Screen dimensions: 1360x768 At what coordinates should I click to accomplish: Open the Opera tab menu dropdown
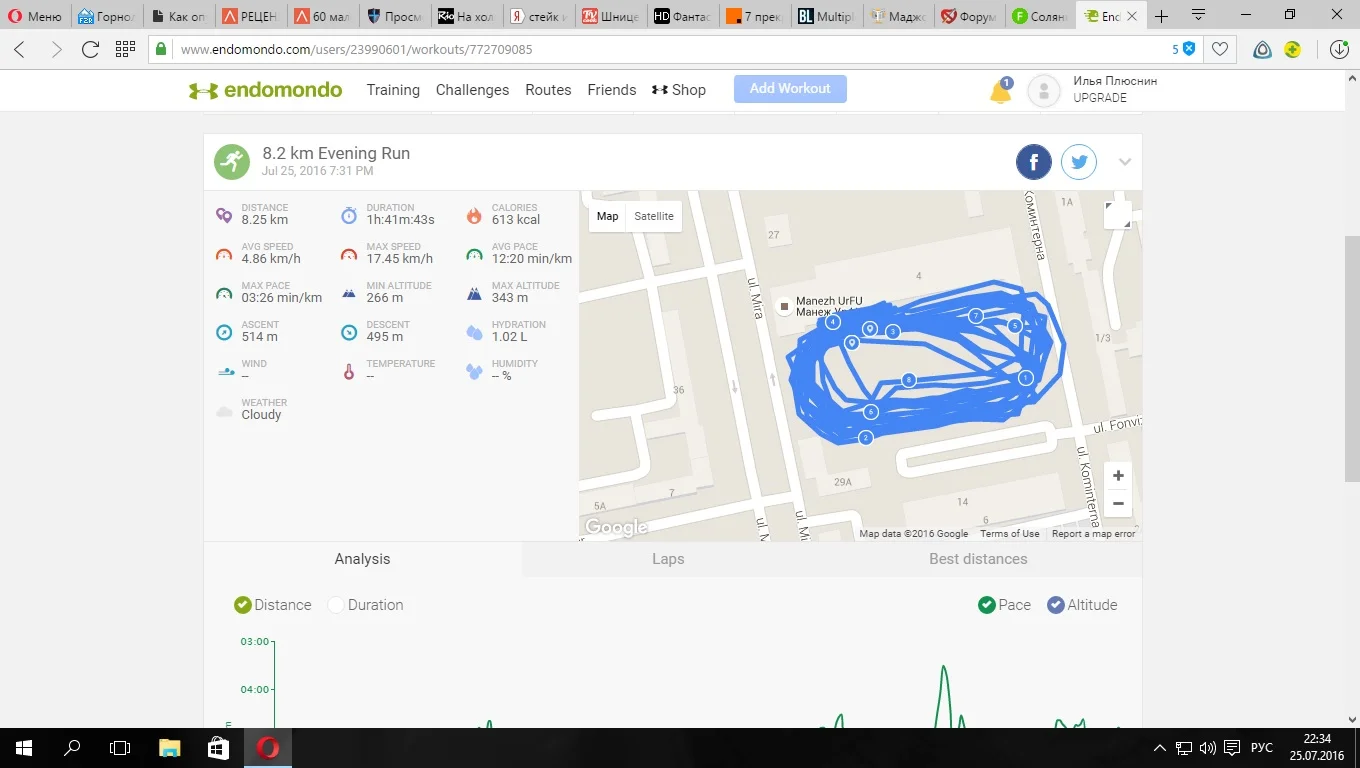(x=1199, y=16)
